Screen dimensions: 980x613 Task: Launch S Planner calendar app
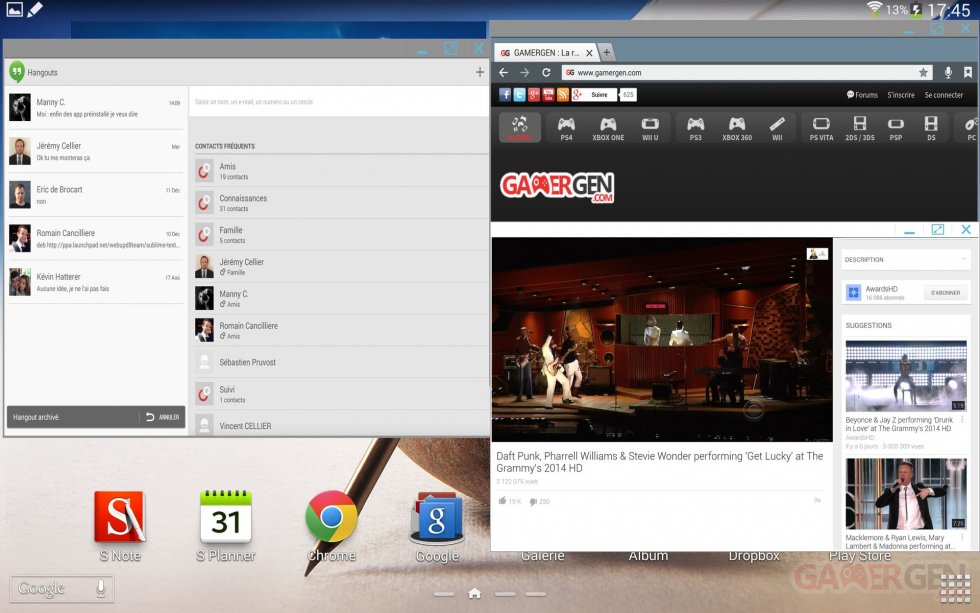pos(225,517)
